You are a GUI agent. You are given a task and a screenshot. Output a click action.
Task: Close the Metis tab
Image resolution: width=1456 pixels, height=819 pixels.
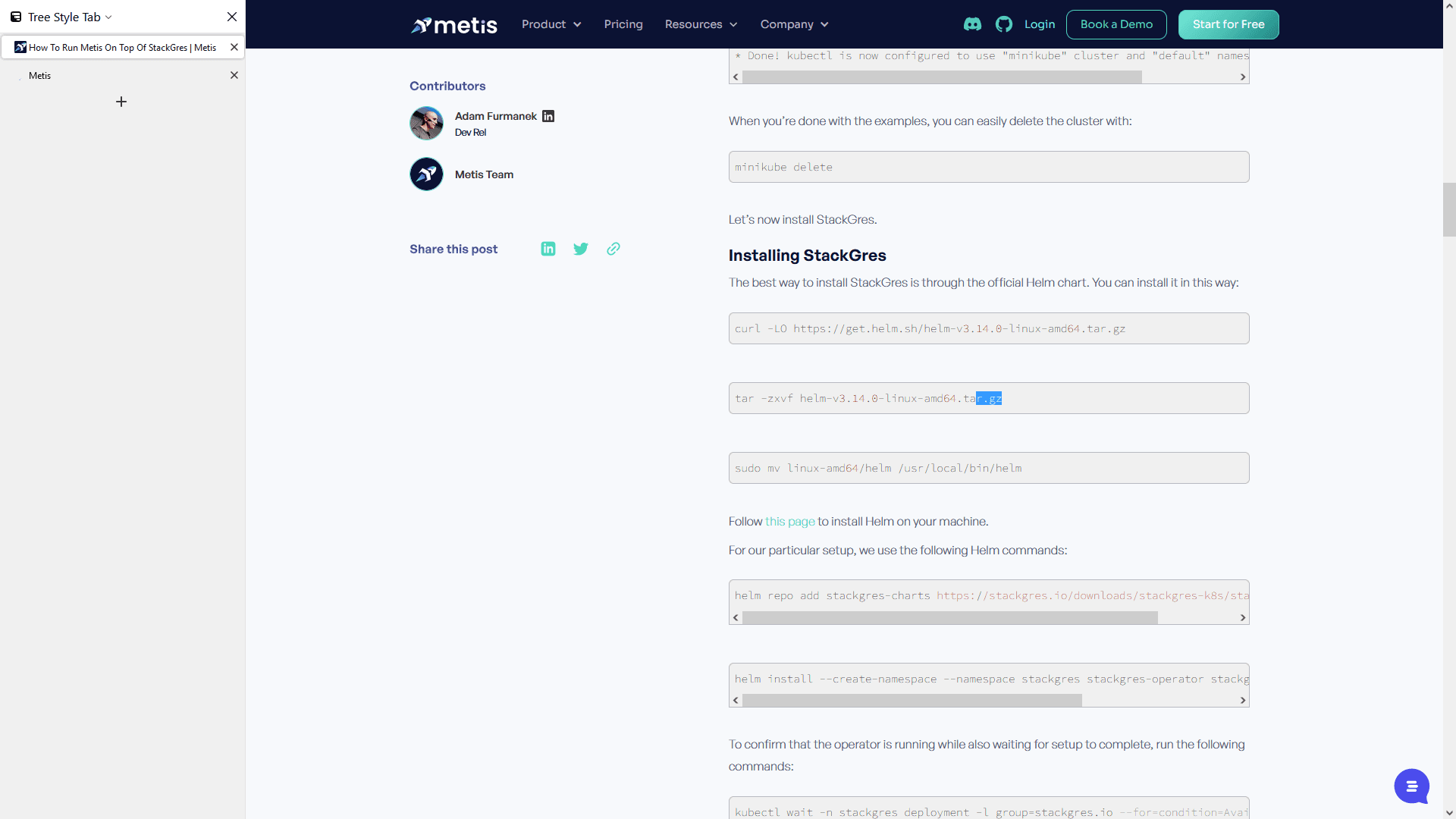pyautogui.click(x=234, y=75)
